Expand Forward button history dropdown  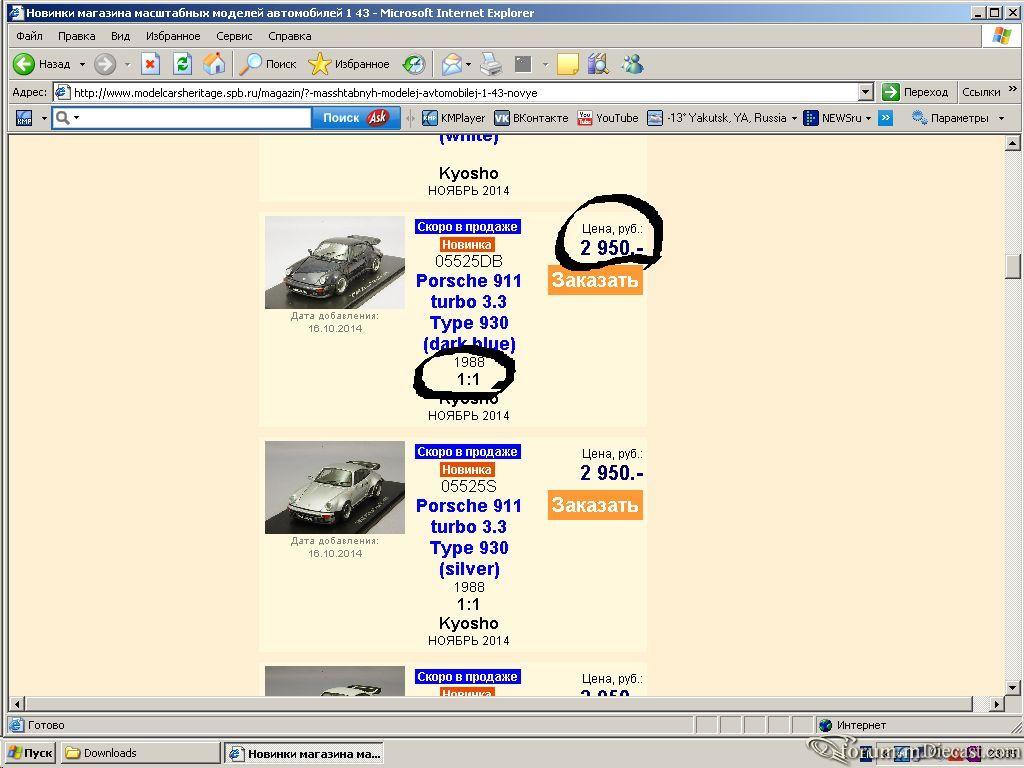(127, 64)
